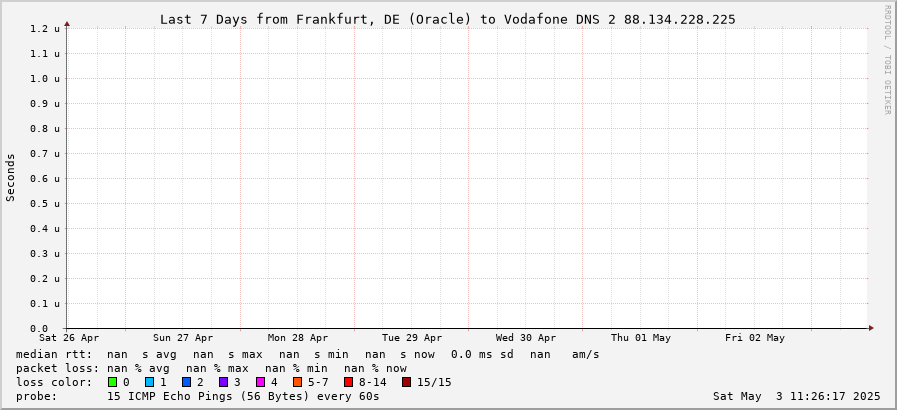Click the loss color label
Image resolution: width=897 pixels, height=410 pixels.
[x=54, y=382]
